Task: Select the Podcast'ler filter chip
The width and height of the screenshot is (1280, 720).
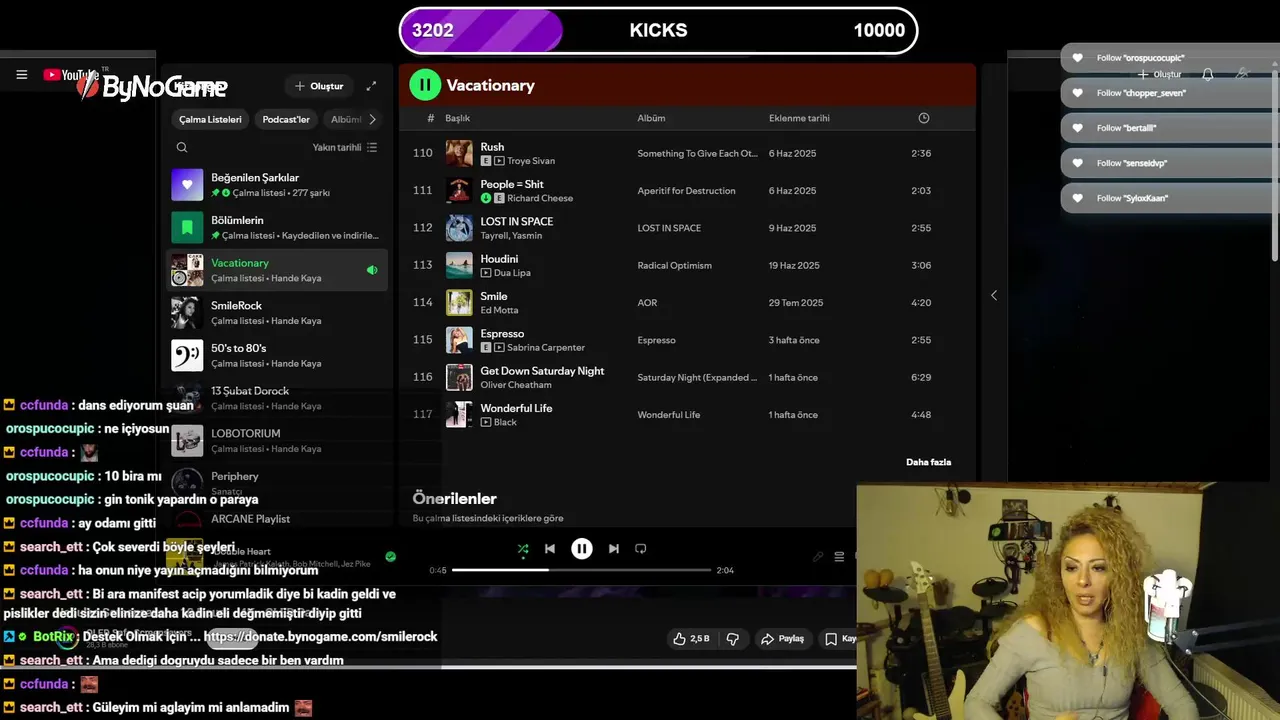Action: (x=286, y=119)
